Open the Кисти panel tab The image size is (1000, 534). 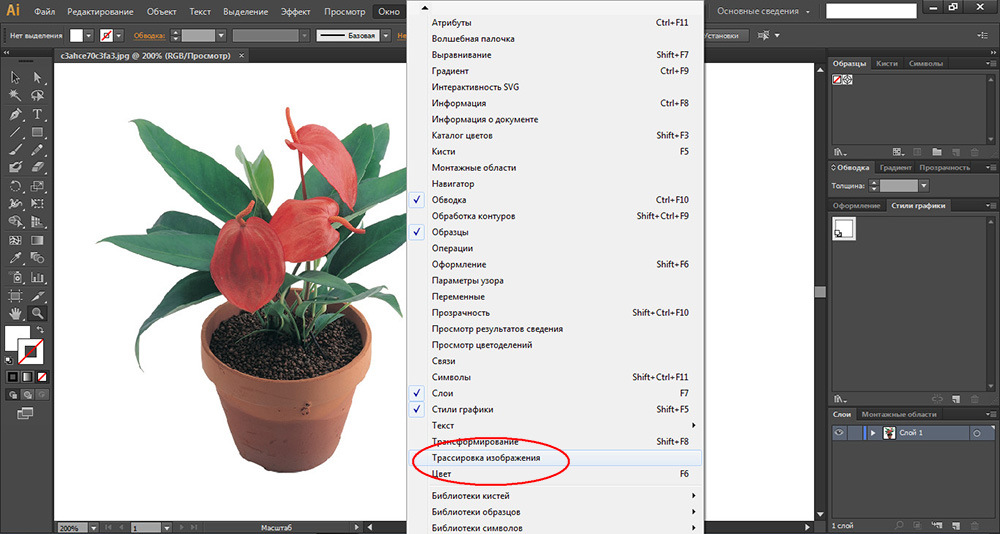(x=886, y=63)
